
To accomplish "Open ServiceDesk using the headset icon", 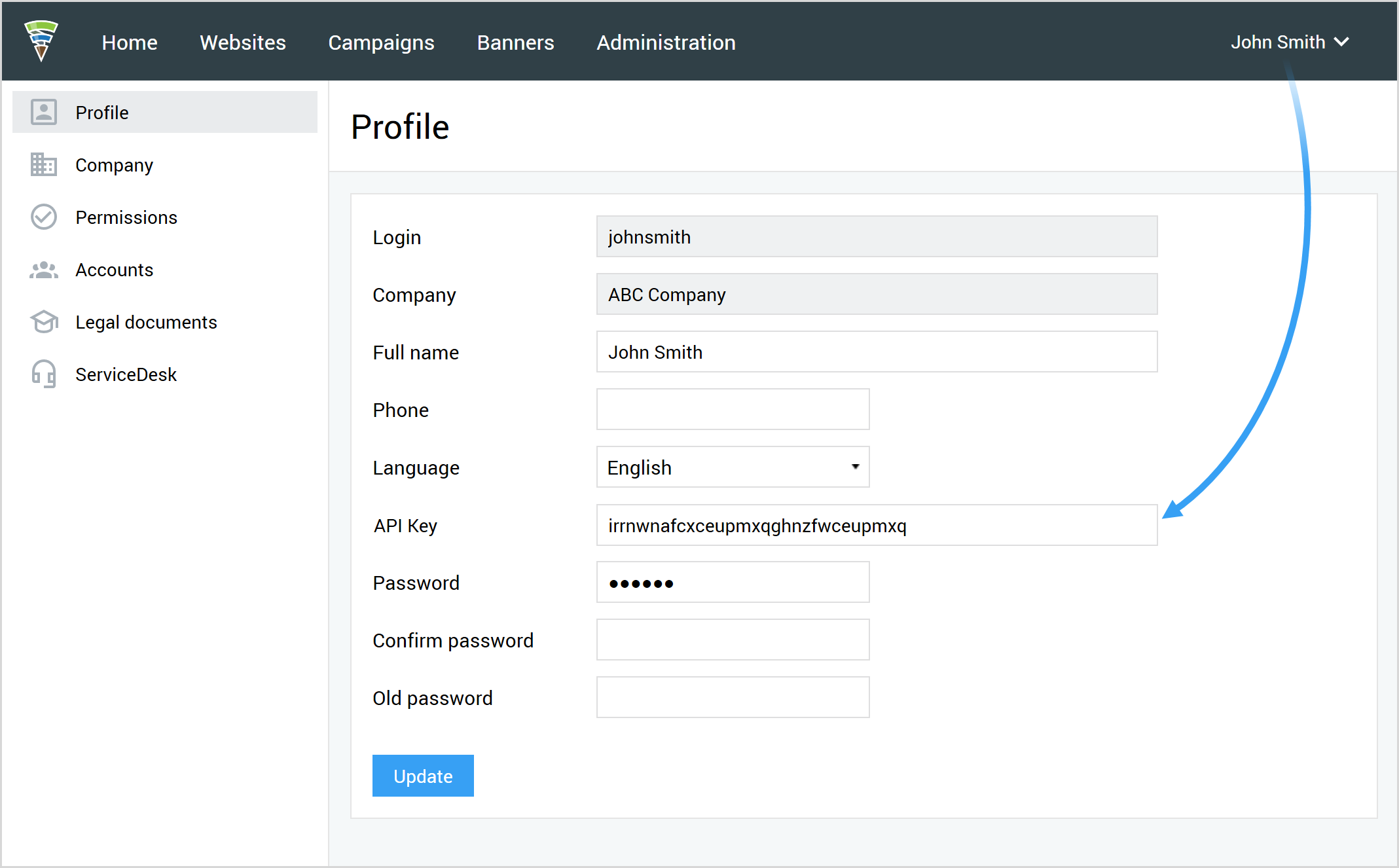I will [44, 374].
